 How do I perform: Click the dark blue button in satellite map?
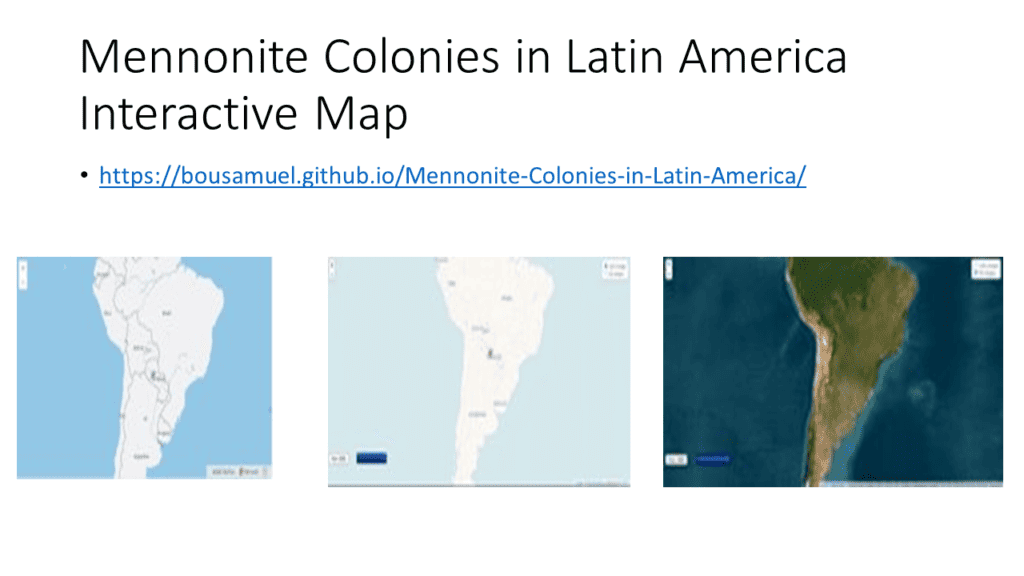(x=713, y=459)
